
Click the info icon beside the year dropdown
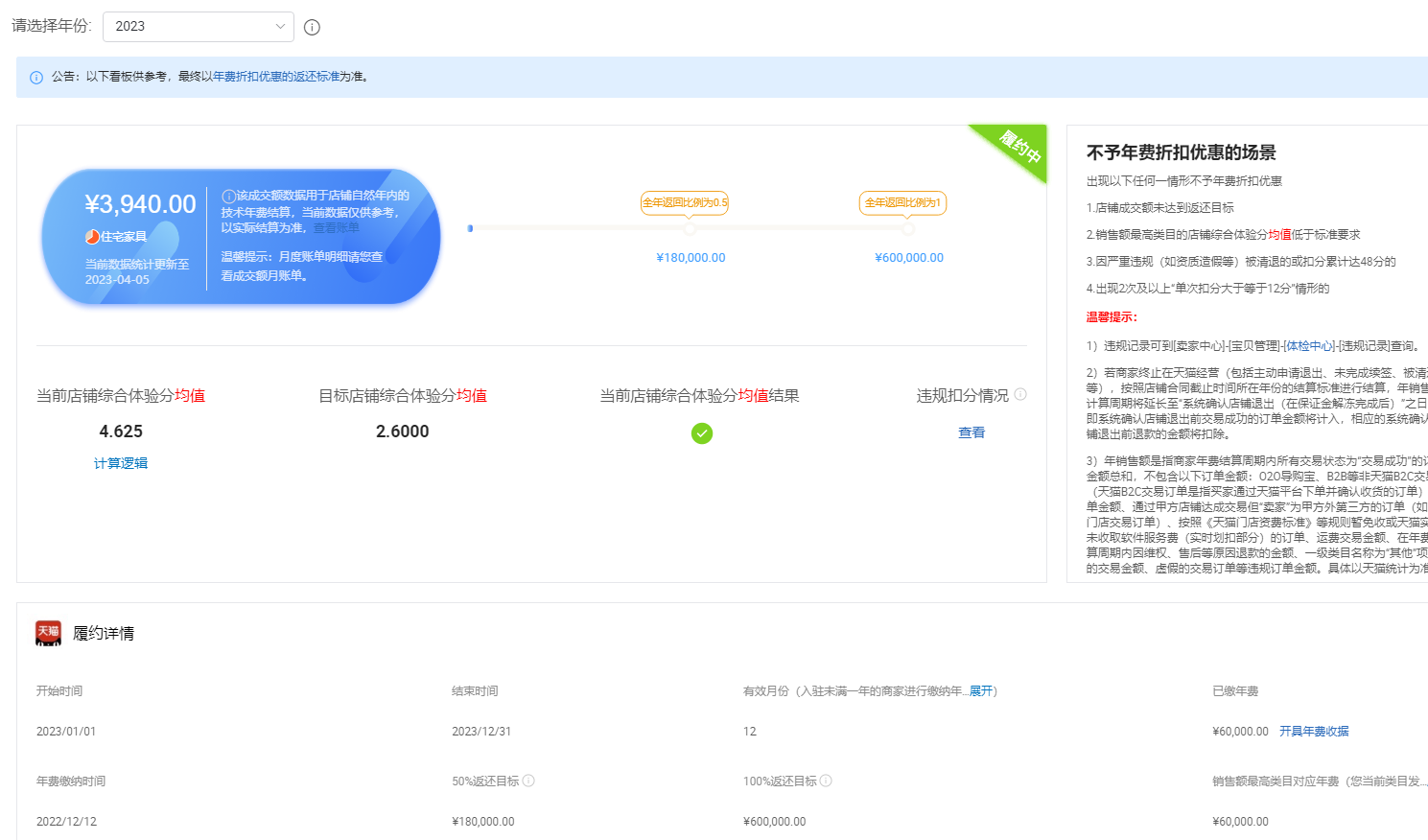coord(312,27)
